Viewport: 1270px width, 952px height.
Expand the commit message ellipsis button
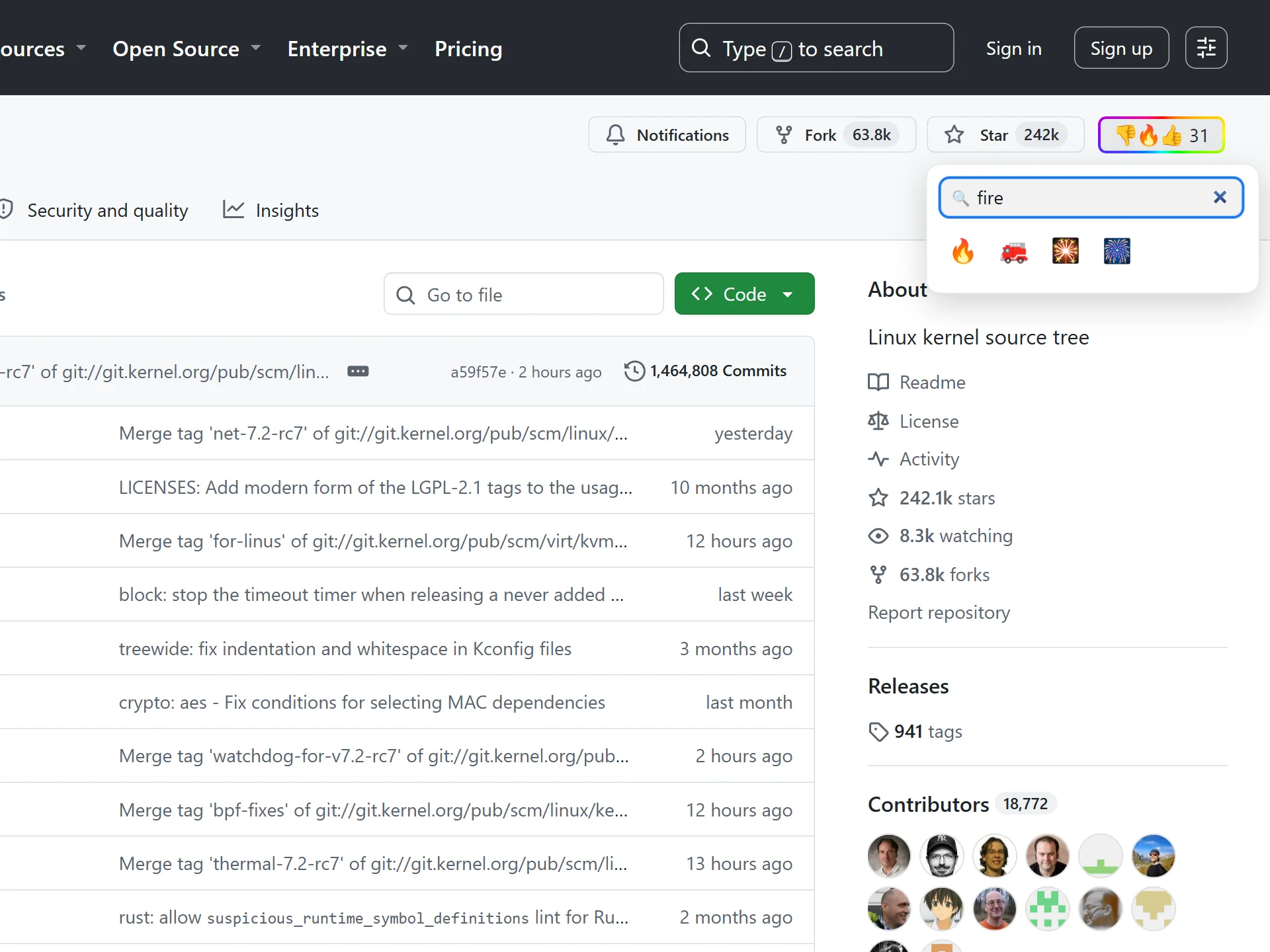tap(358, 372)
